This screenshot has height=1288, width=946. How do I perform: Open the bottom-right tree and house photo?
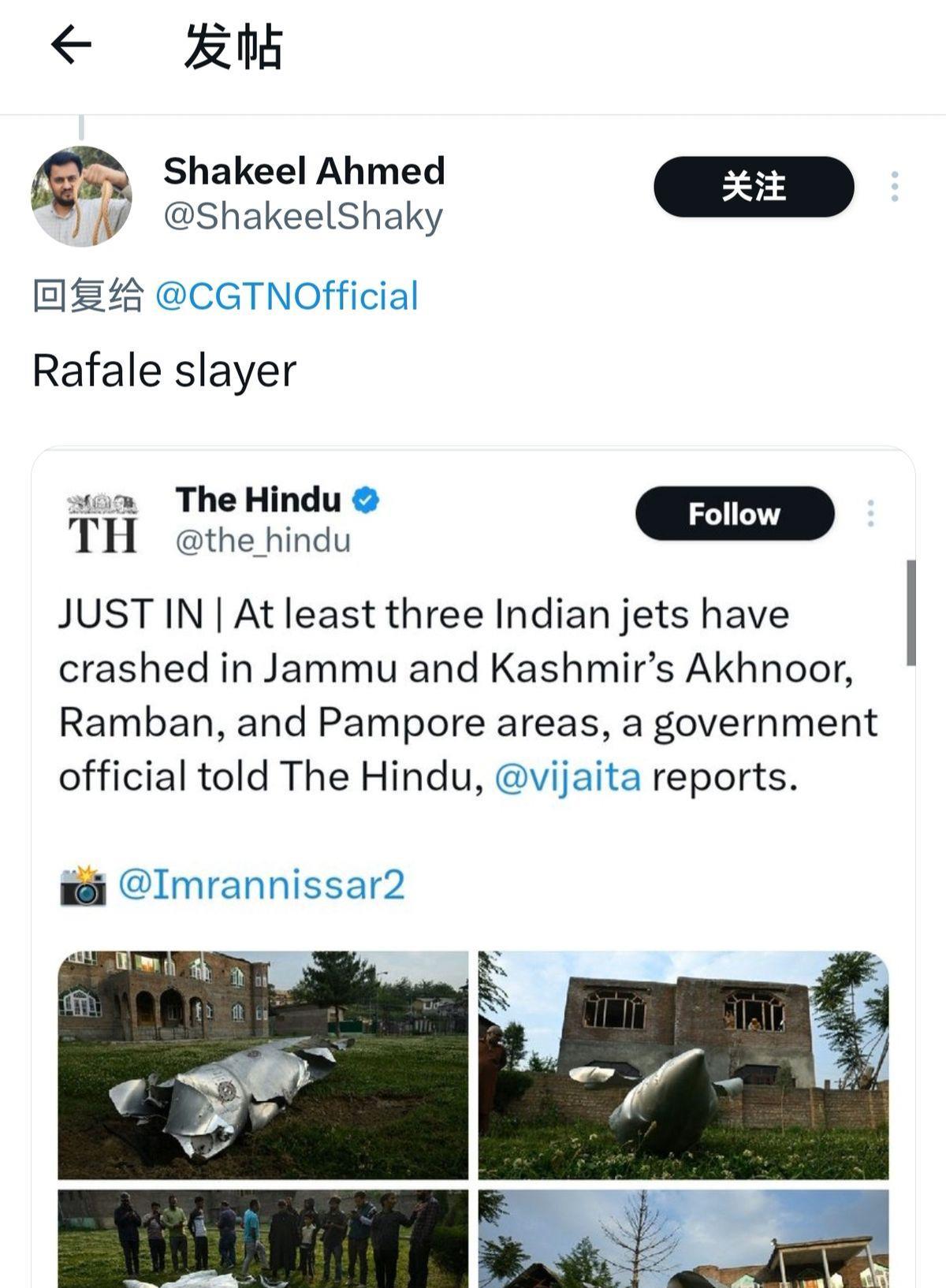[x=683, y=1238]
